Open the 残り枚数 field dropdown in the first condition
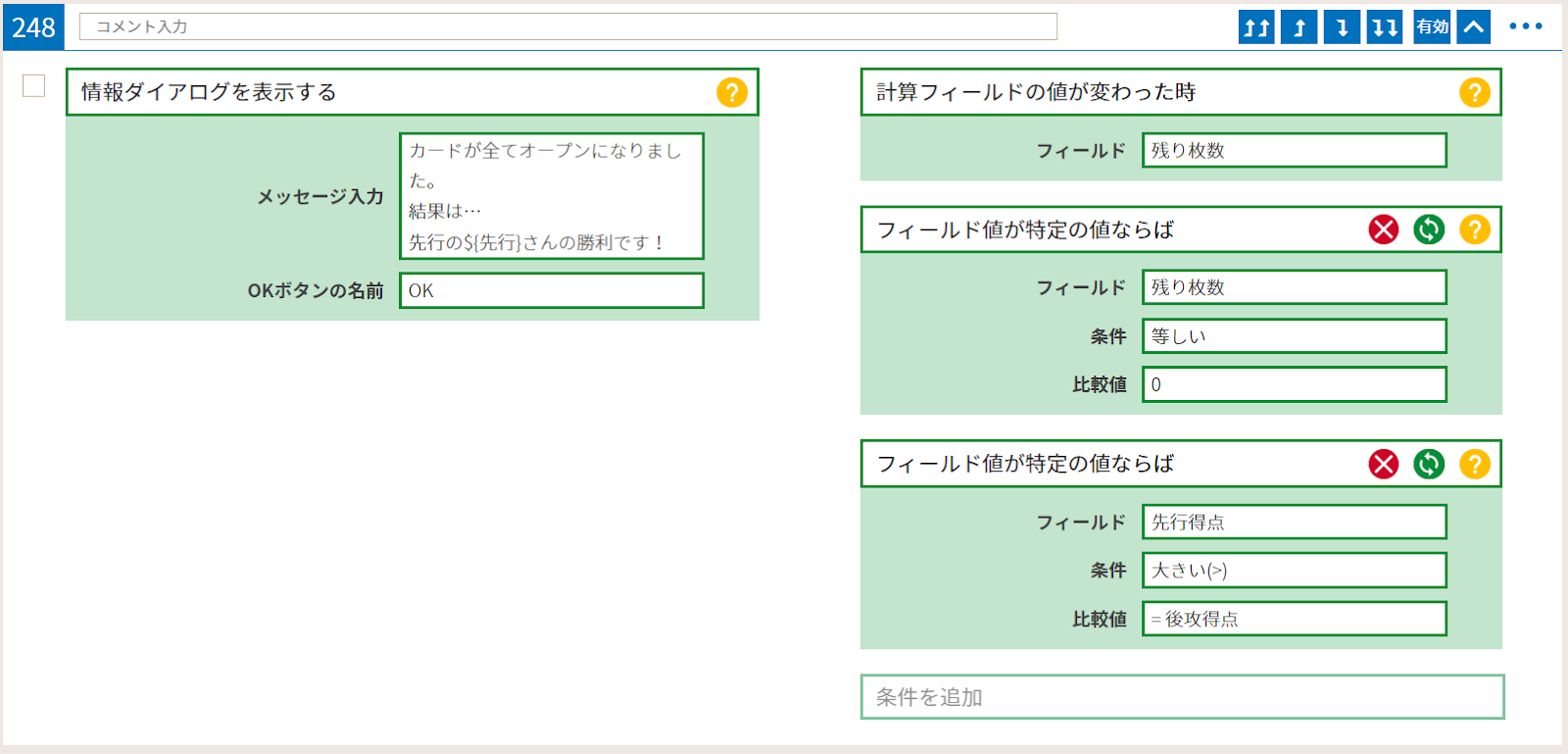The height and width of the screenshot is (754, 1568). [1295, 287]
